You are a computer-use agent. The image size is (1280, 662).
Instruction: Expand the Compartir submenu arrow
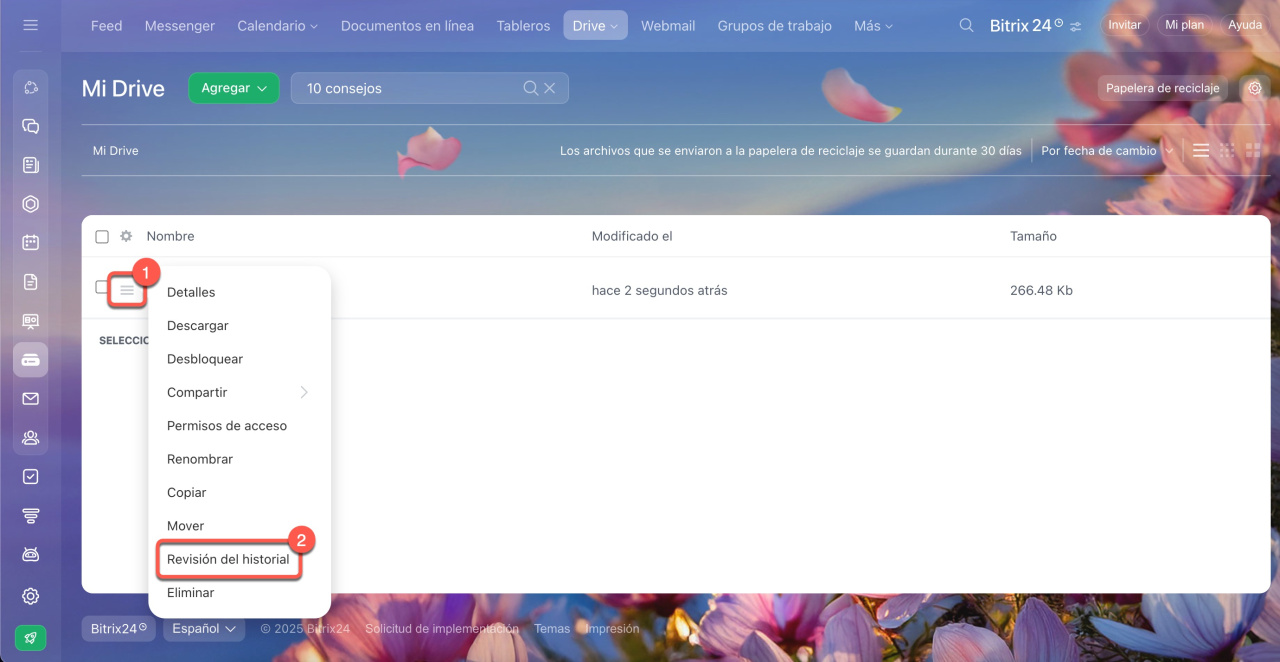tap(304, 392)
